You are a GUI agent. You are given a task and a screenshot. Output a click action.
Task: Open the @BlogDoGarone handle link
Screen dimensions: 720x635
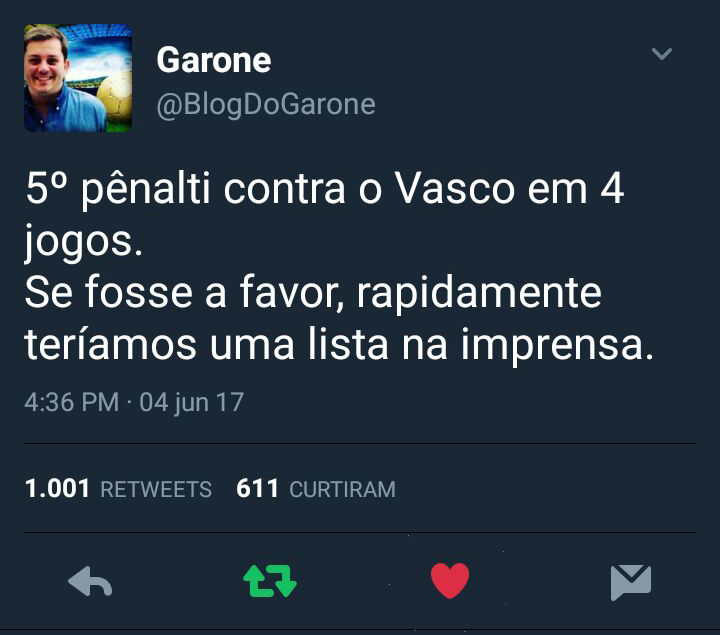266,105
